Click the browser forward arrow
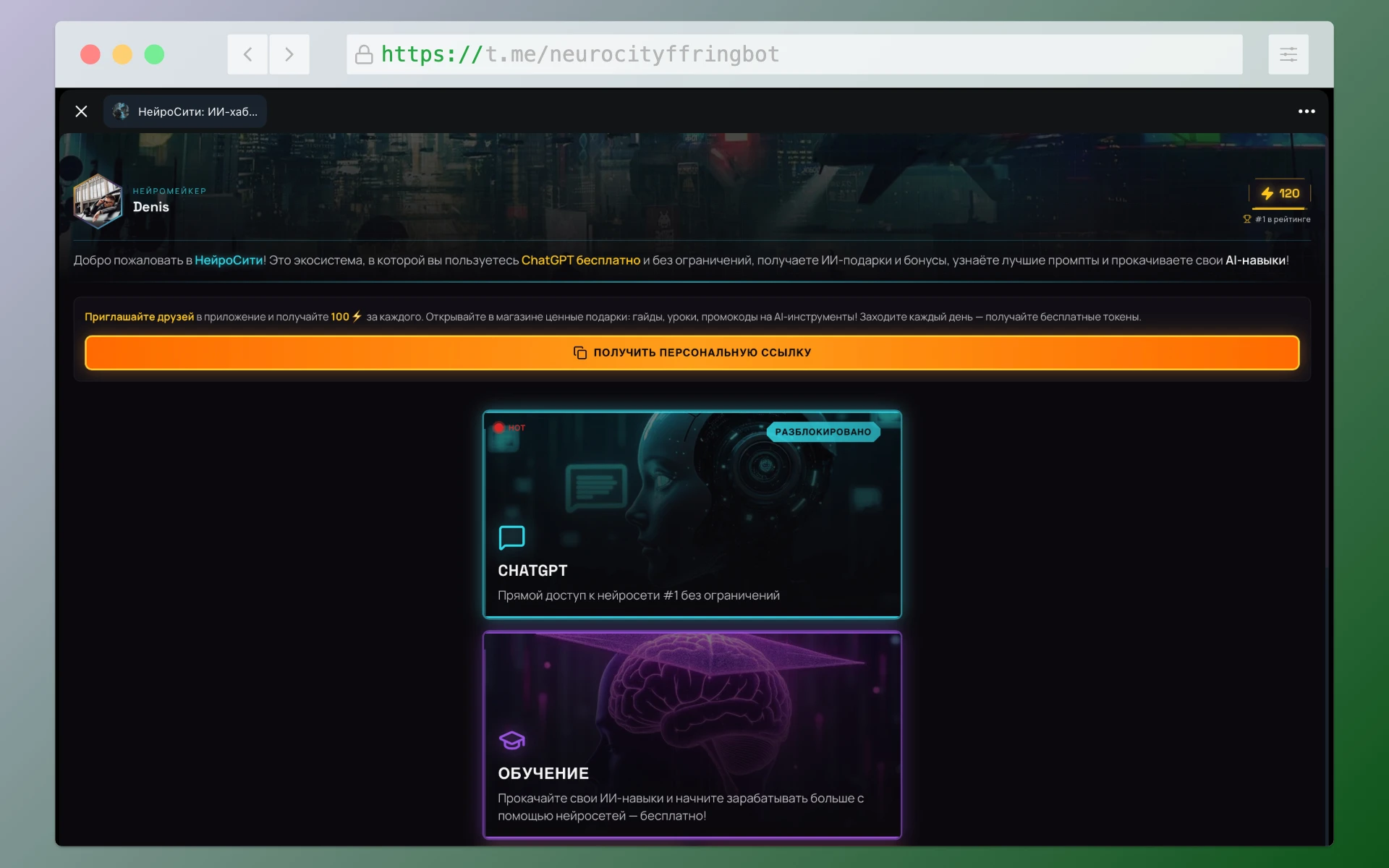 289,54
